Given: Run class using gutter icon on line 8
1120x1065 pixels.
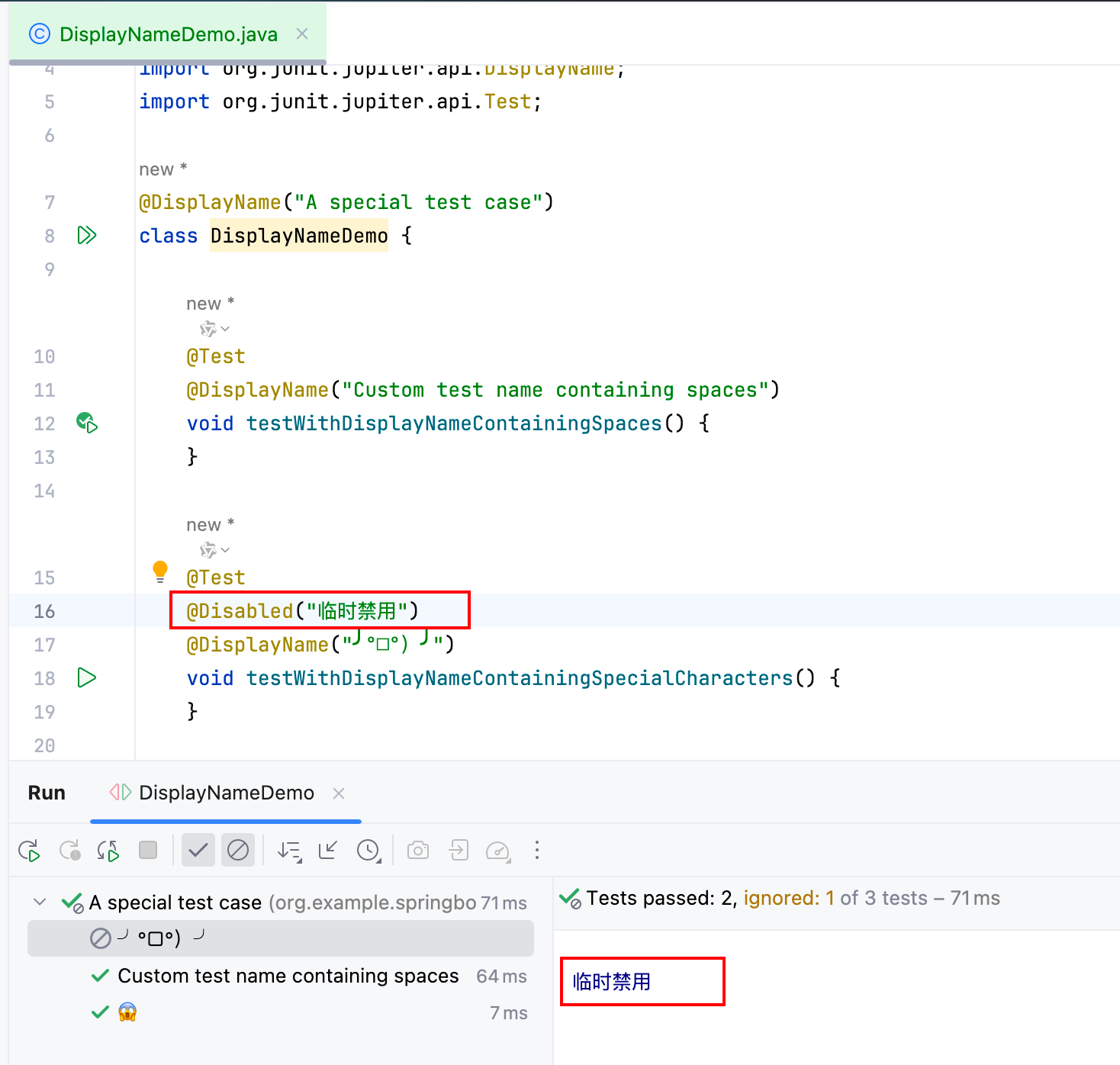Looking at the screenshot, I should (x=87, y=235).
